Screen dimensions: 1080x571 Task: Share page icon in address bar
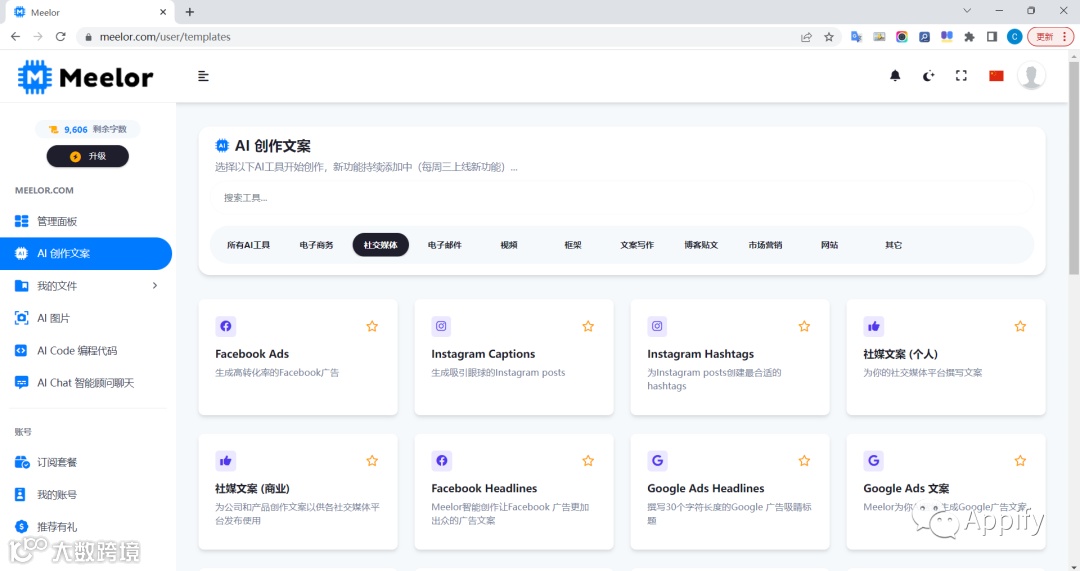(x=806, y=37)
